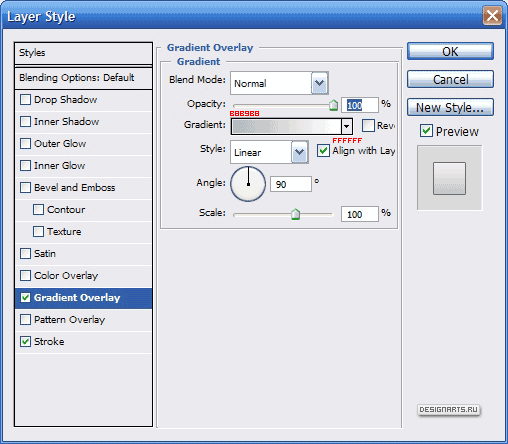Click the style preview thumbnail

click(x=449, y=178)
